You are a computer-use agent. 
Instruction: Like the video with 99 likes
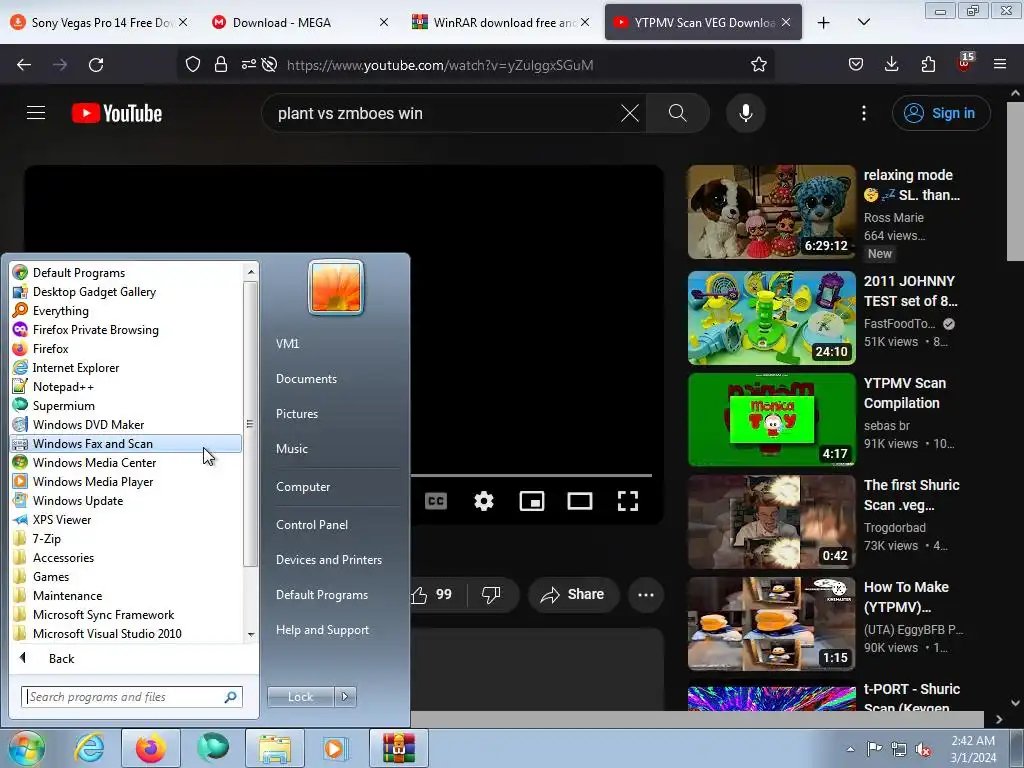coord(436,594)
